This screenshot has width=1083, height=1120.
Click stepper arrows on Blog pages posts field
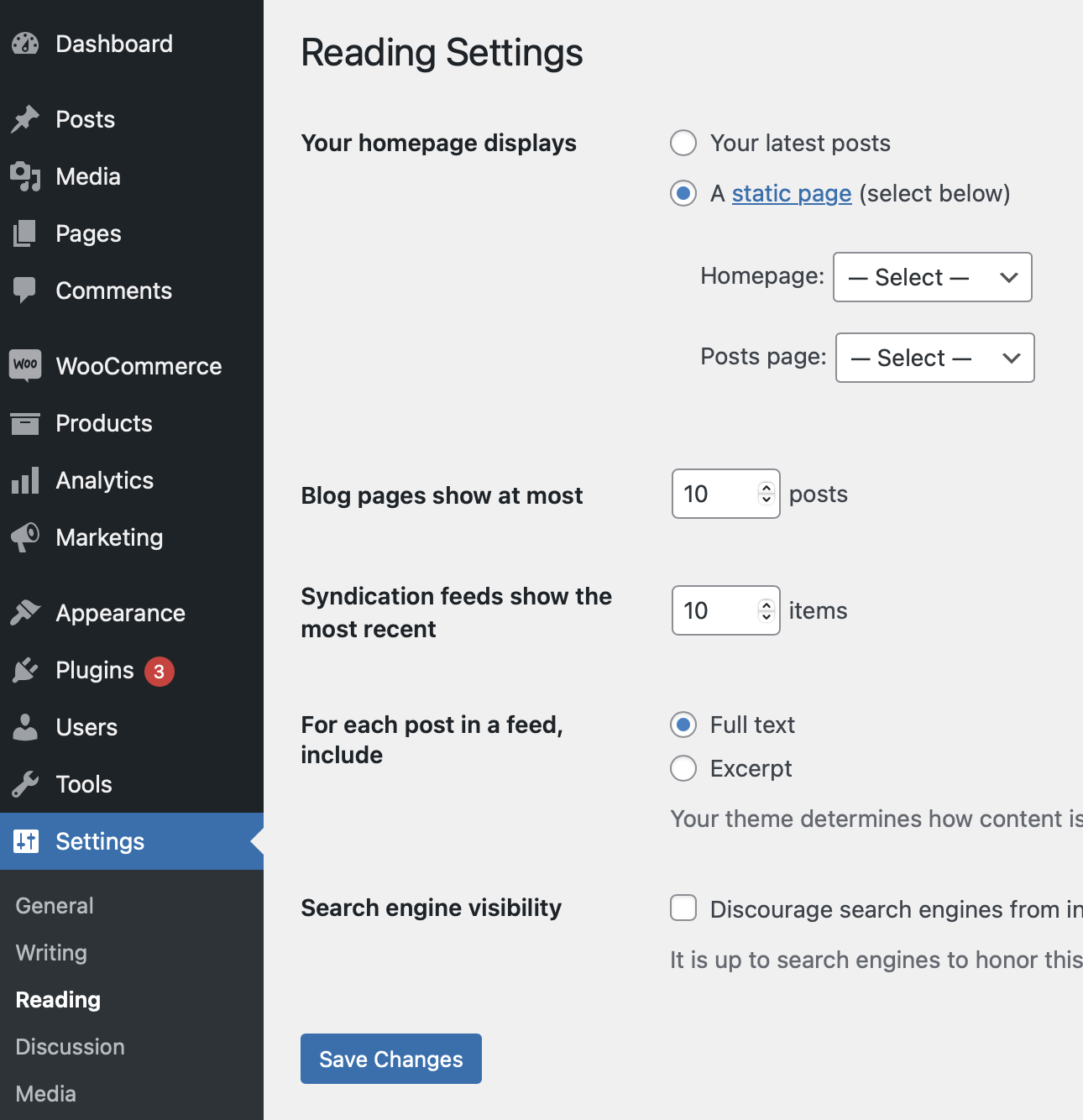(766, 494)
